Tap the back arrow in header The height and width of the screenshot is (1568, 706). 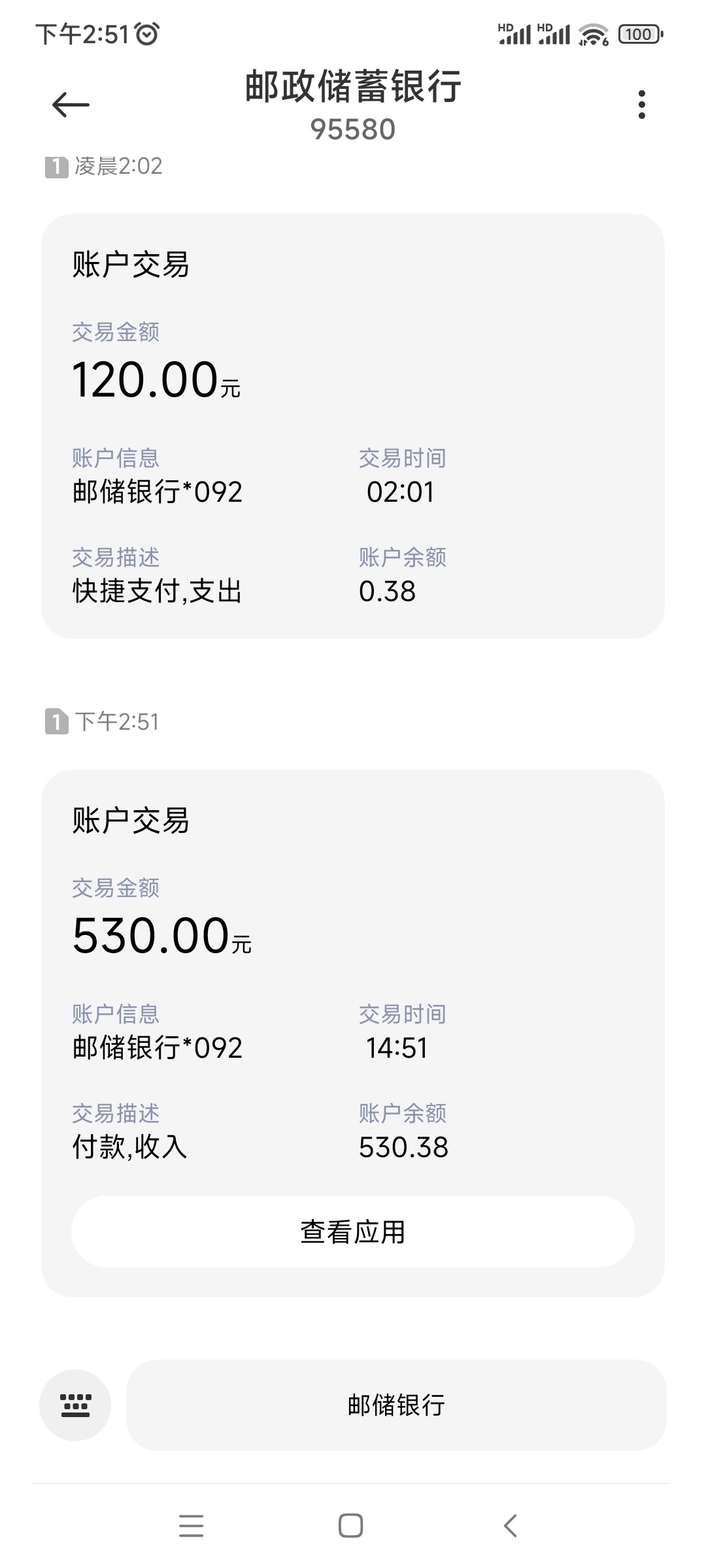[x=71, y=105]
